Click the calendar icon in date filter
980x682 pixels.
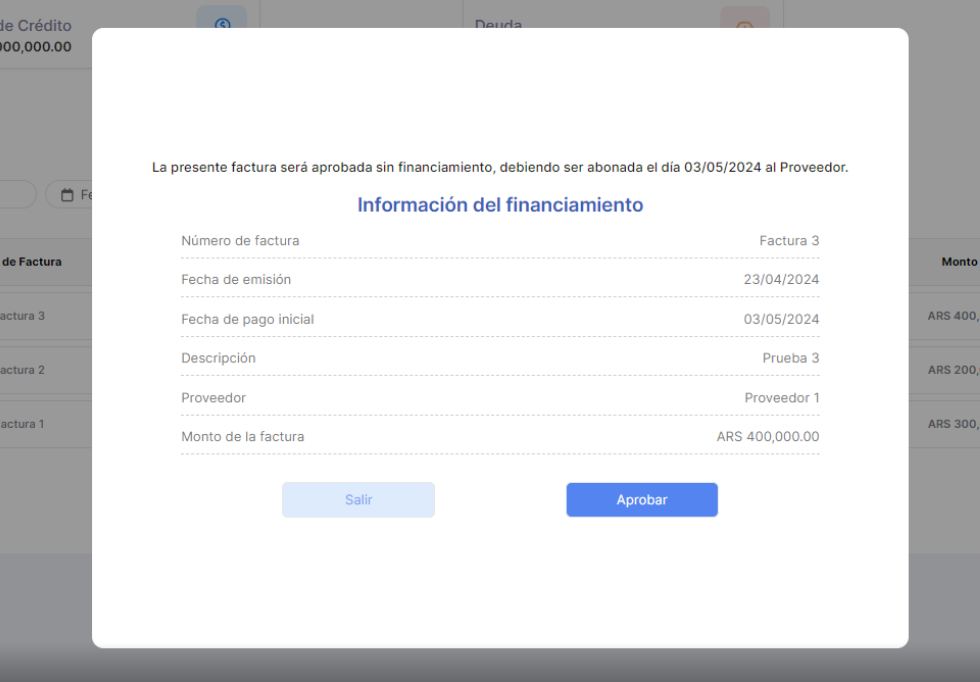point(68,195)
